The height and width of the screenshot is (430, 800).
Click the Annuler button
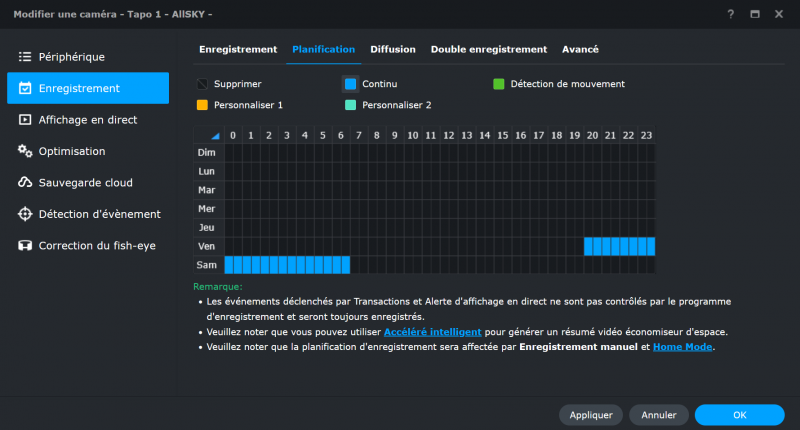659,415
